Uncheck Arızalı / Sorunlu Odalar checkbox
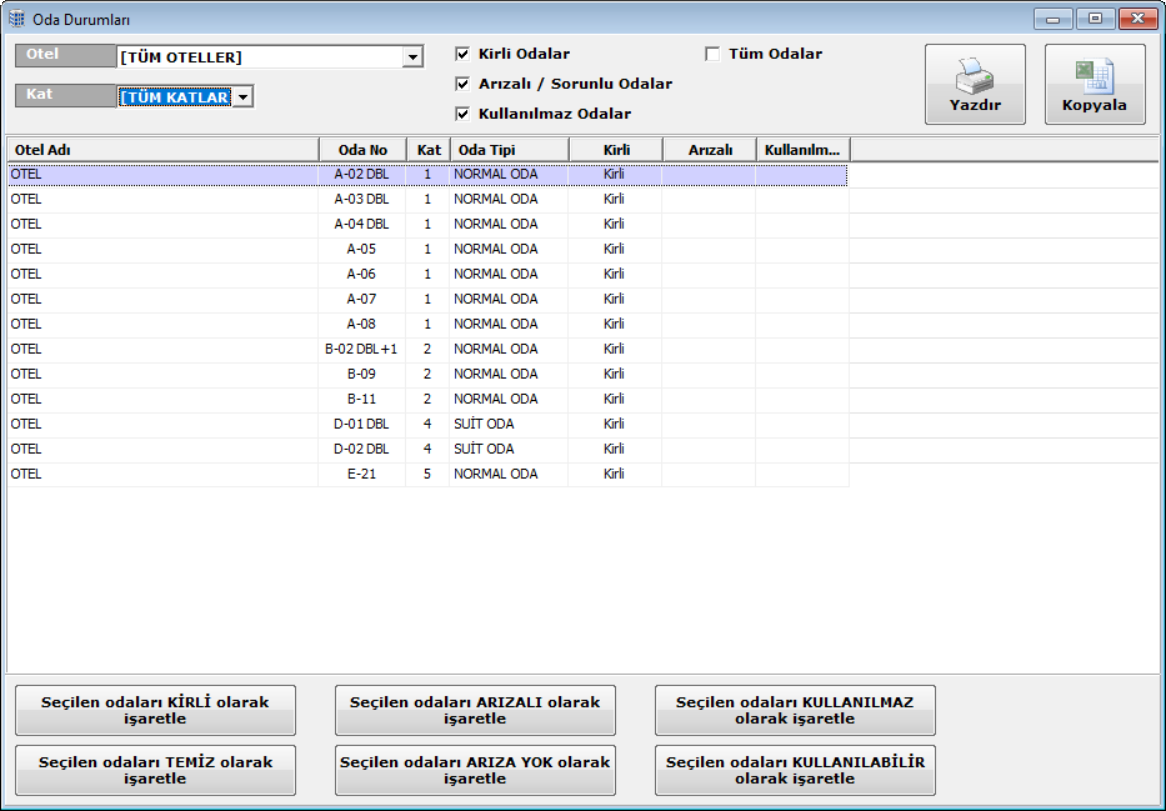Viewport: 1166px width, 811px height. coord(462,84)
